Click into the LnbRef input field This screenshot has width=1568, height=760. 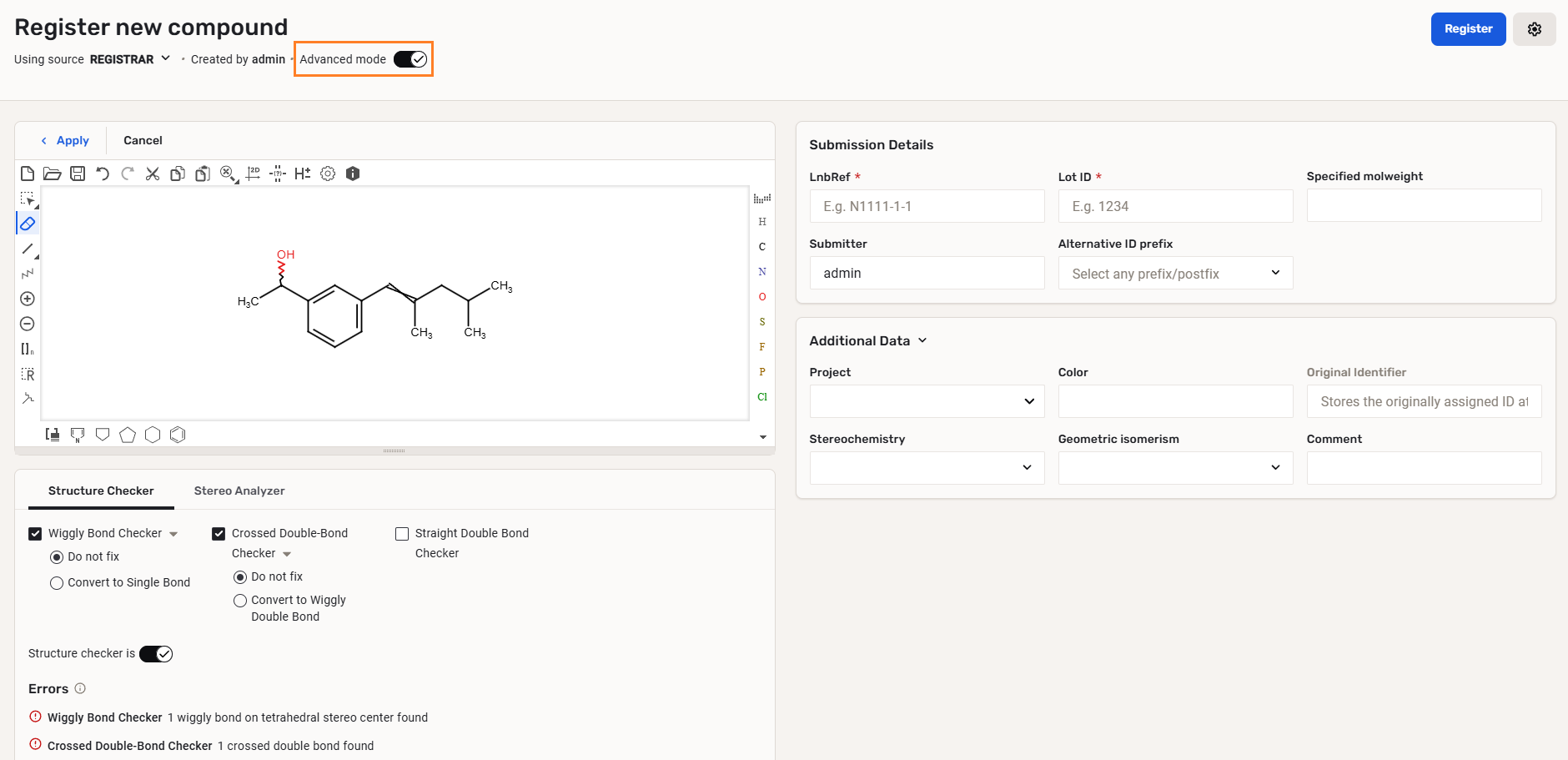926,206
